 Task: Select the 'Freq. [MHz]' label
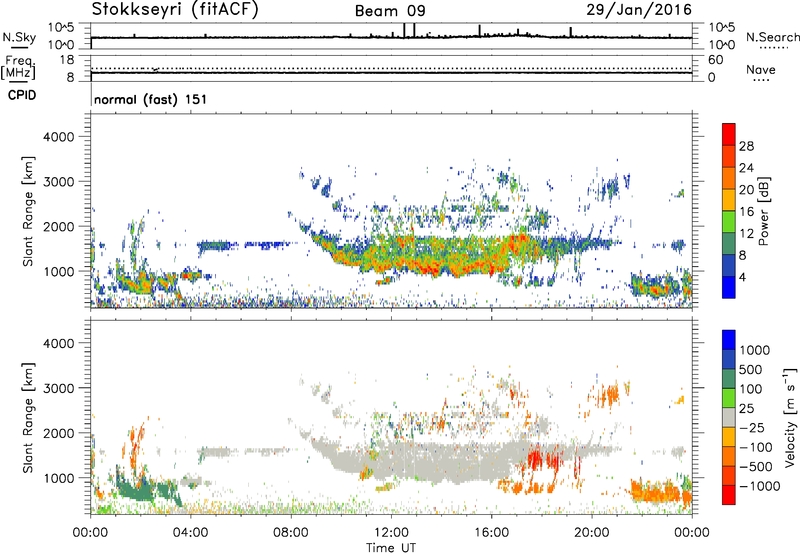[18, 68]
